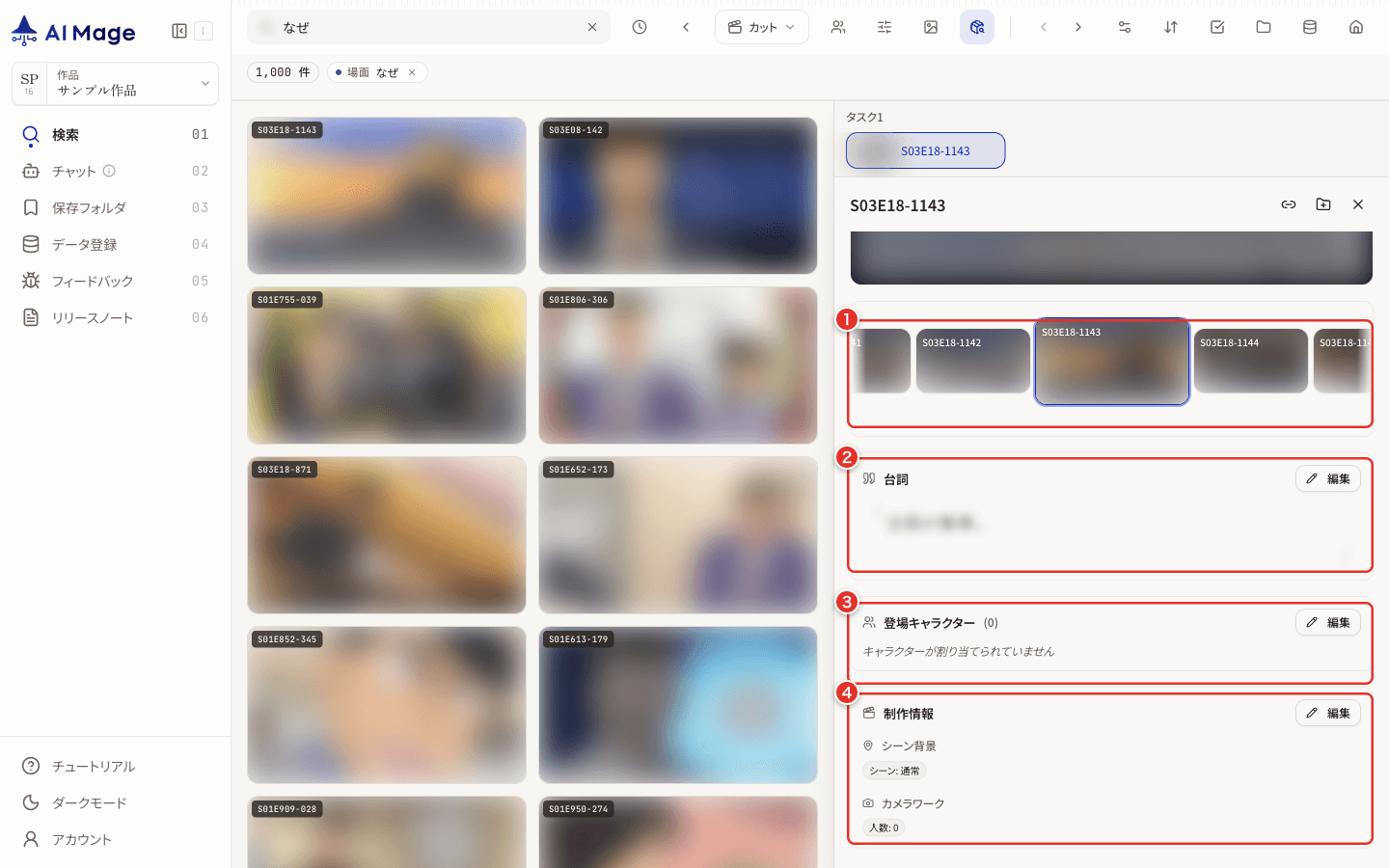This screenshot has height=868, width=1389.
Task: Click the characters people icon in toolbar
Action: coord(838,27)
